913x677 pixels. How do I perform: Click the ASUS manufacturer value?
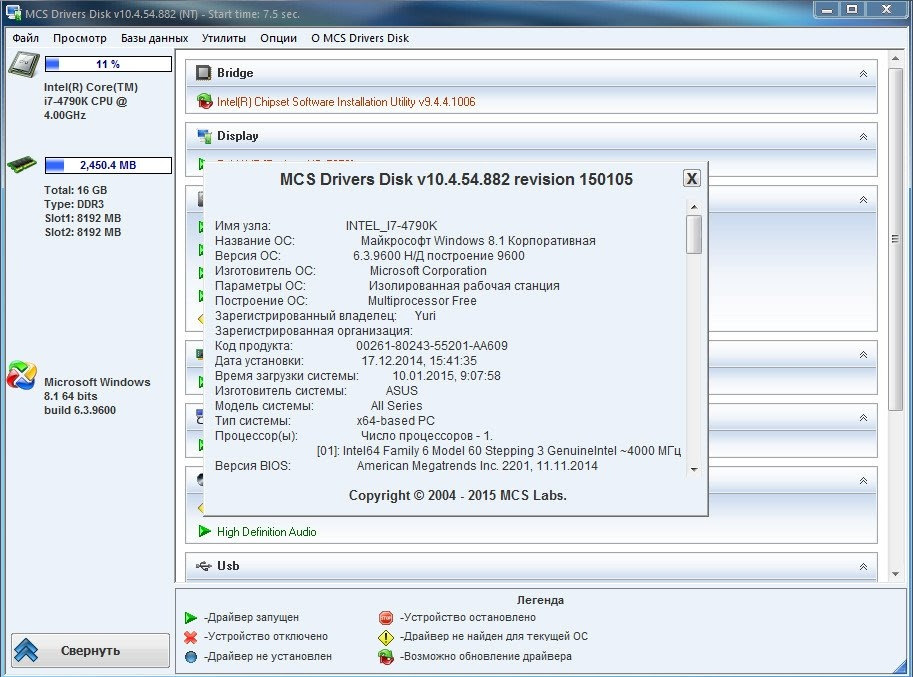tap(402, 391)
